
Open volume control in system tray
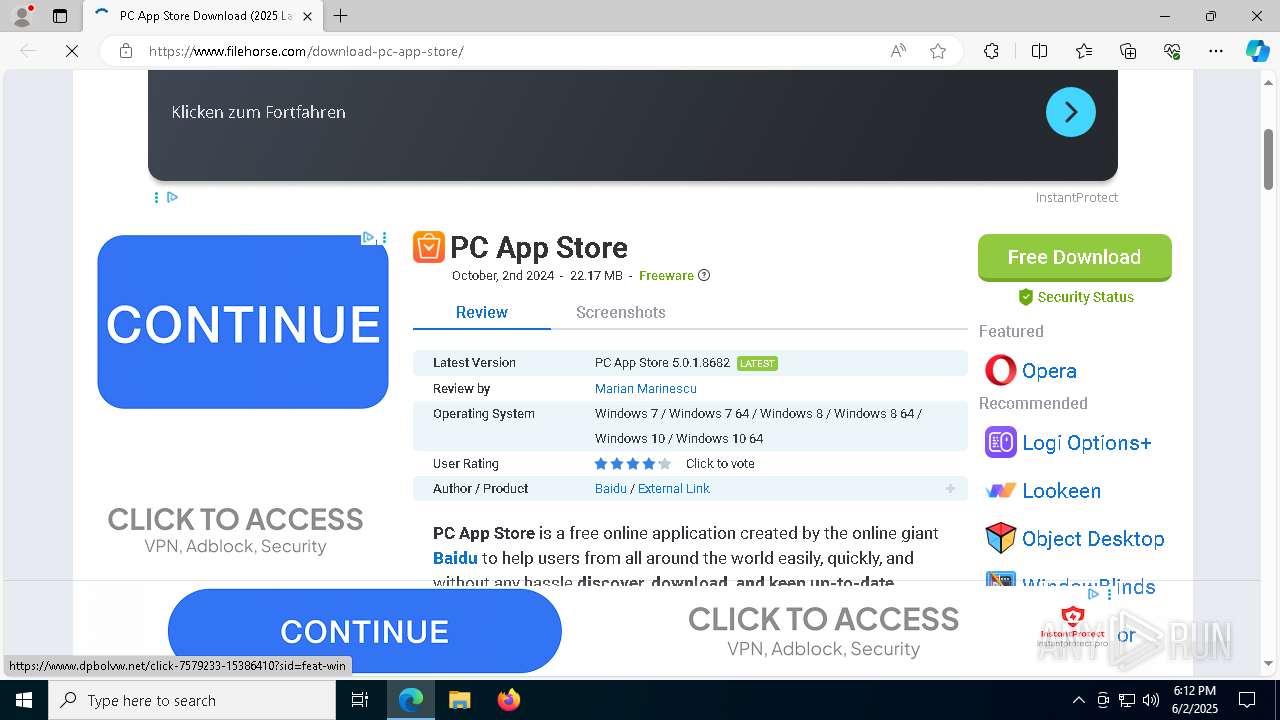[x=1151, y=700]
